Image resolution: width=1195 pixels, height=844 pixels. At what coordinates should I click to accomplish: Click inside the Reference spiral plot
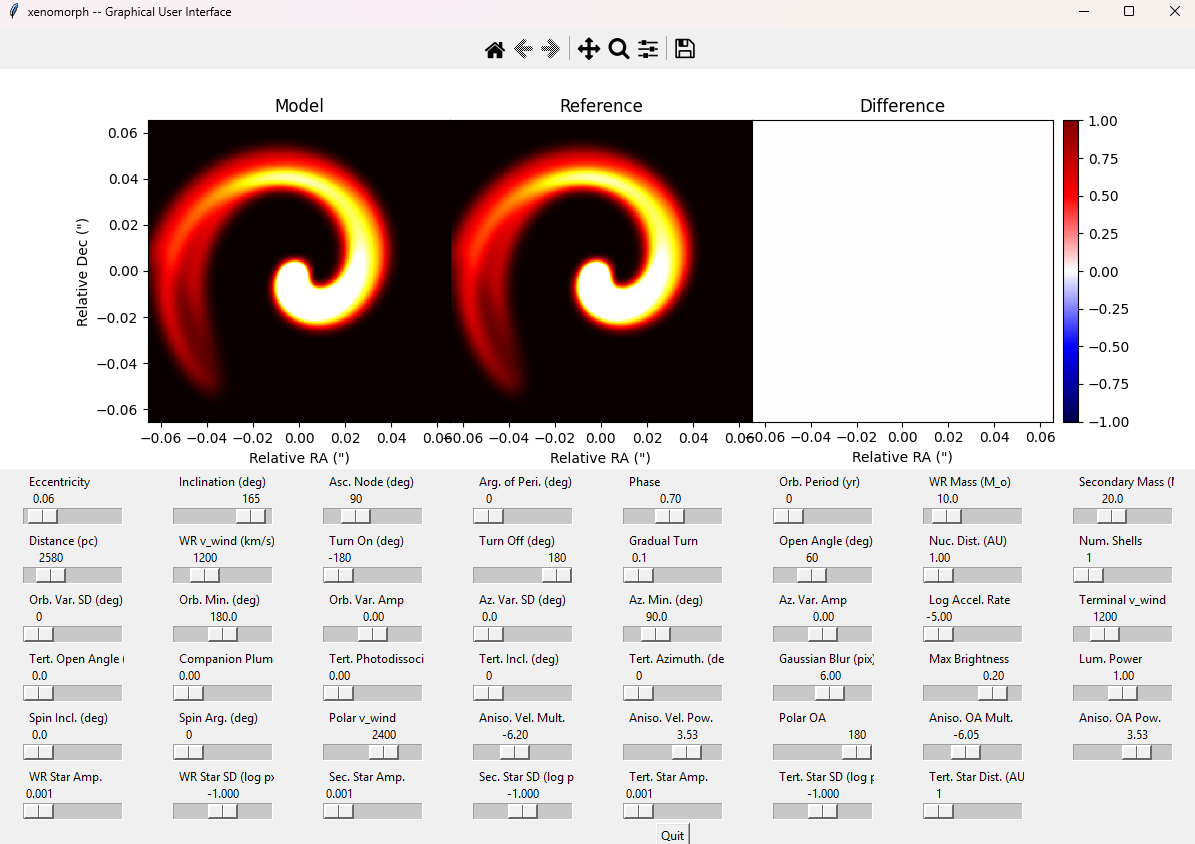(601, 271)
